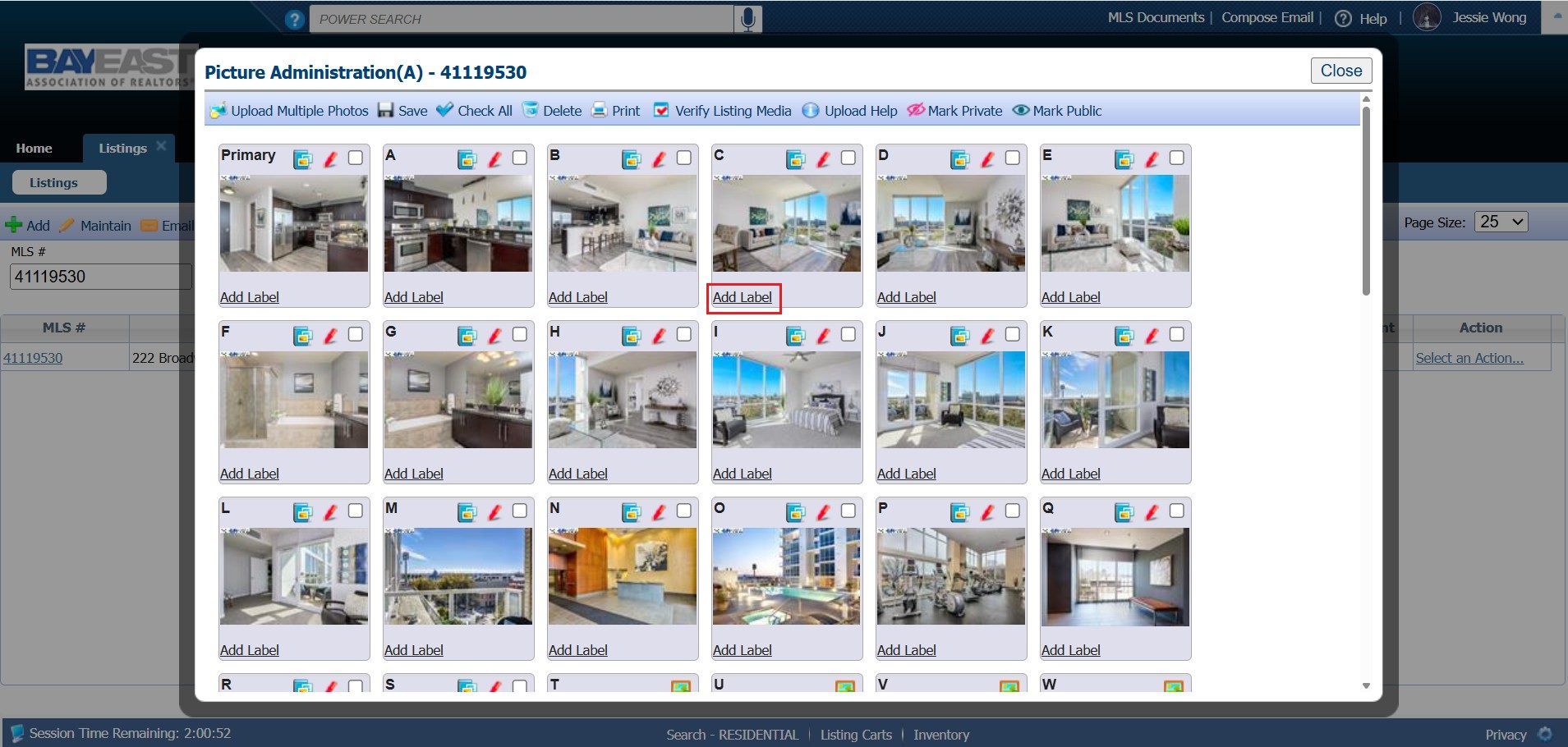Click Add Label under photo C
1568x747 pixels.
click(743, 297)
